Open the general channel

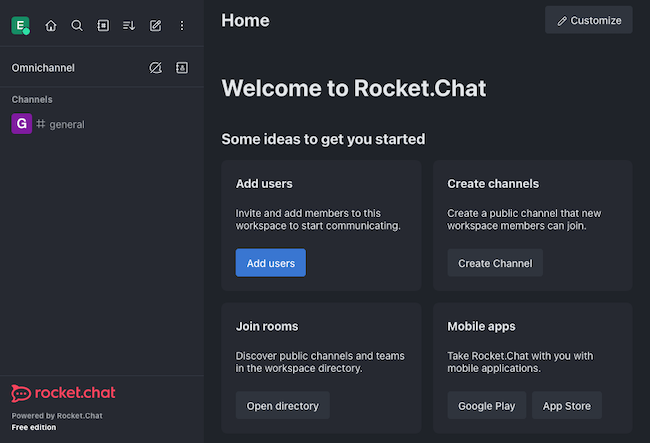[67, 124]
